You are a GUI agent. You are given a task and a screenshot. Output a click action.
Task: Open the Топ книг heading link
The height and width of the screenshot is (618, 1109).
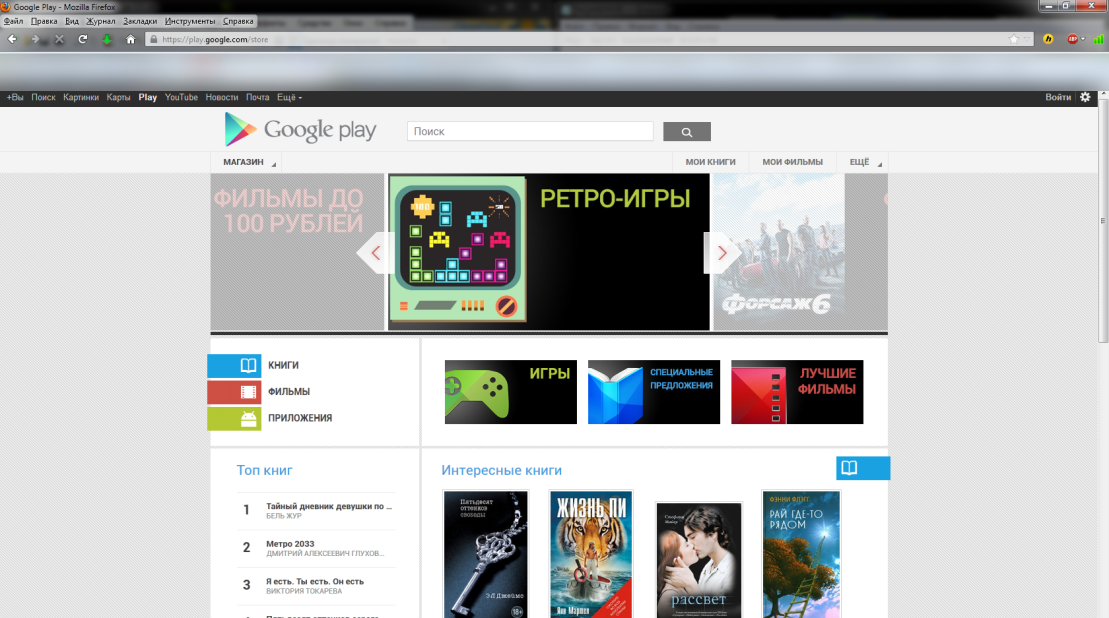[x=265, y=470]
